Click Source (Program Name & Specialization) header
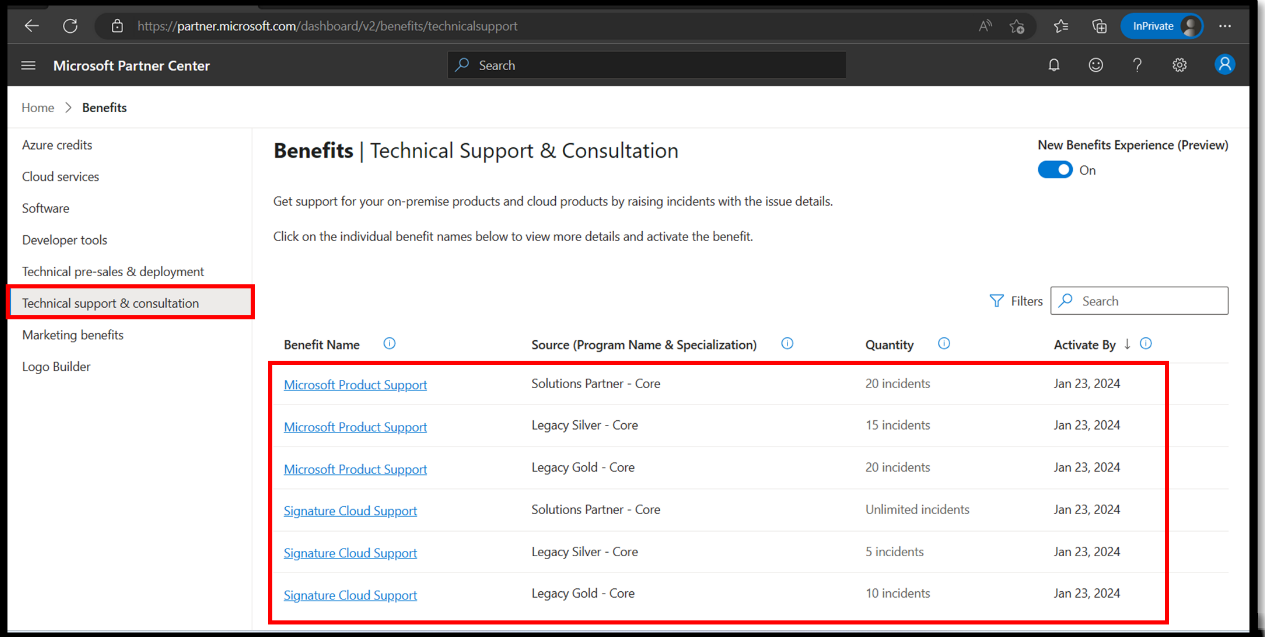 click(644, 345)
